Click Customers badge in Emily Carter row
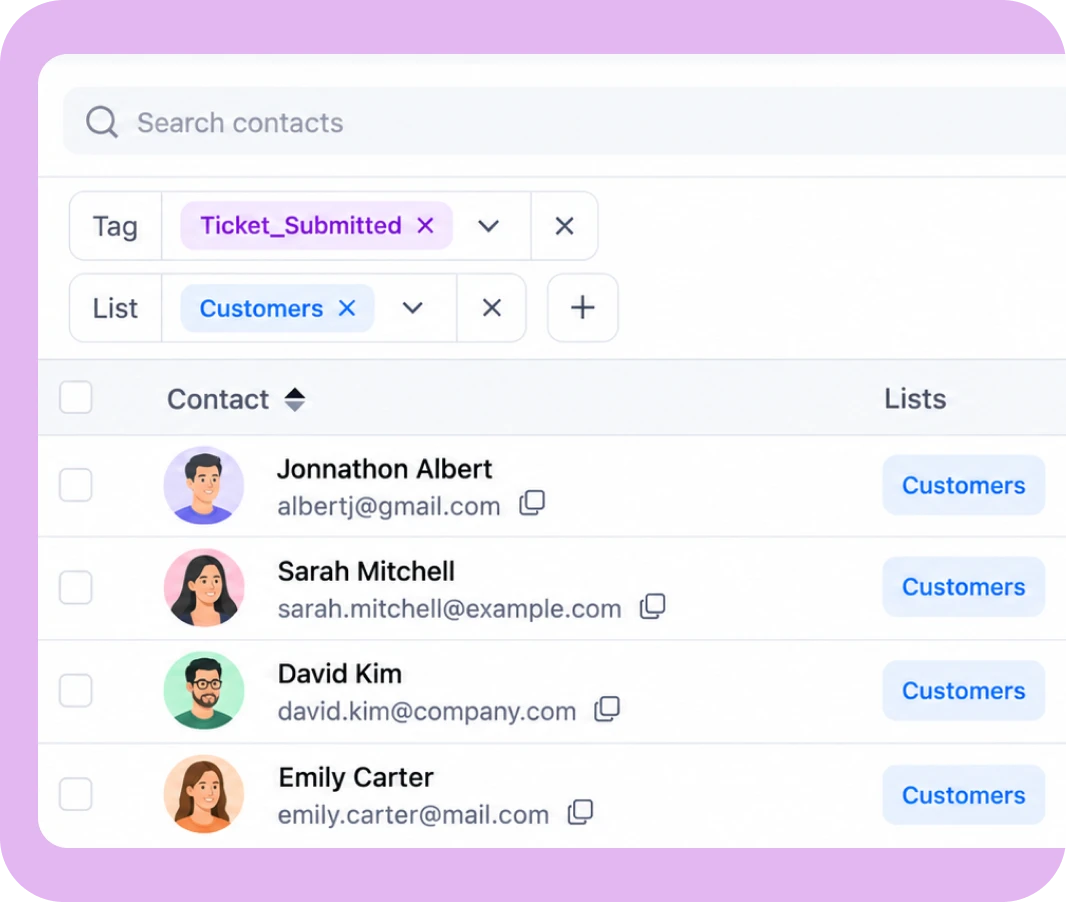Viewport: 1066px width, 902px height. (963, 795)
